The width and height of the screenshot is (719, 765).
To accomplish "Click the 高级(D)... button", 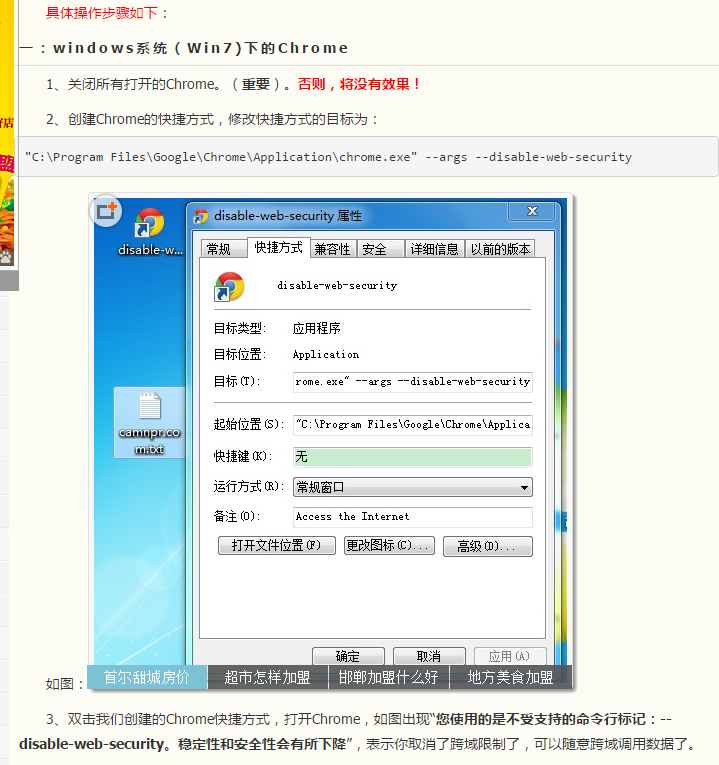I will (488, 546).
